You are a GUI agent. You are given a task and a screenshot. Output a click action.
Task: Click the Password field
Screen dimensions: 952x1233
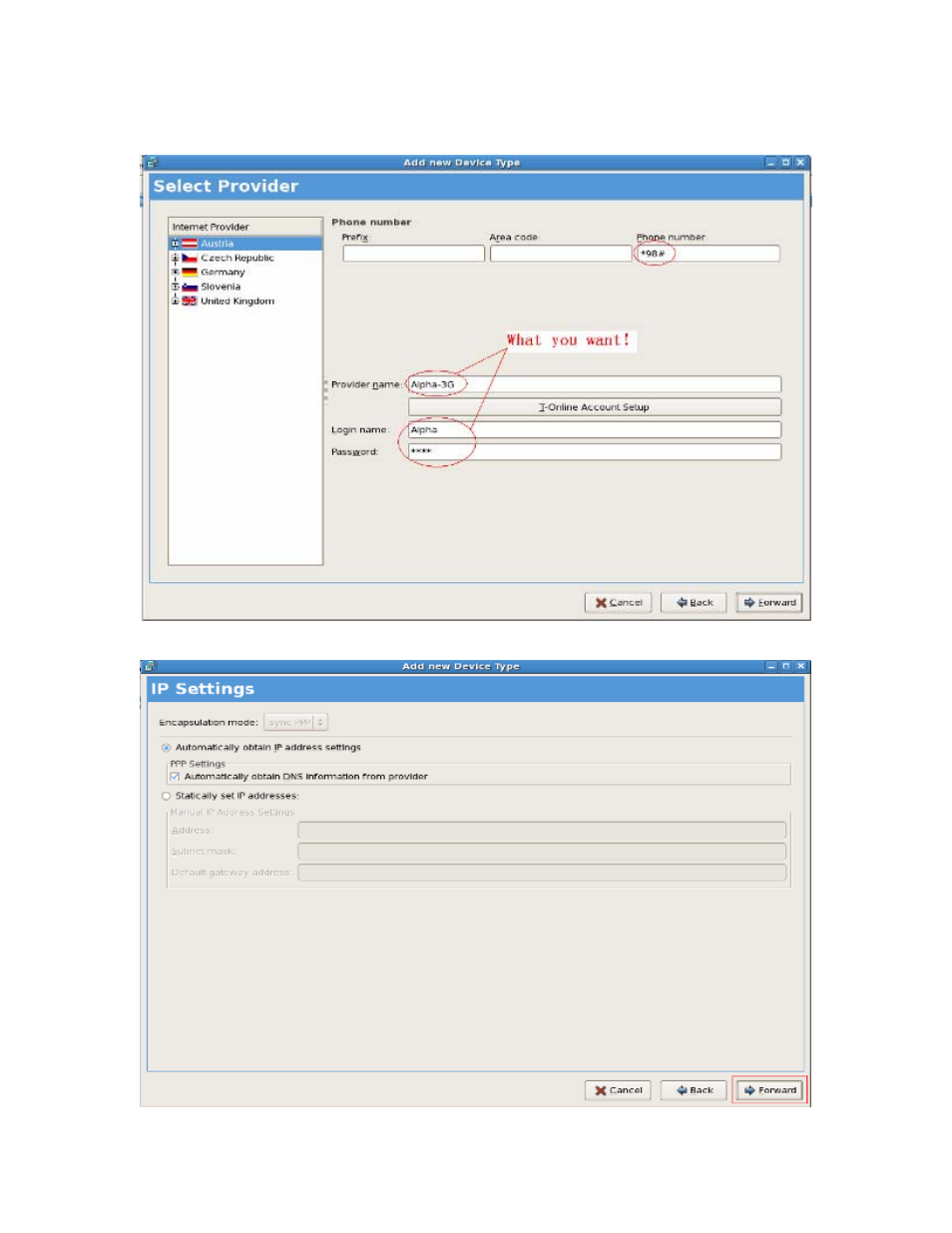(595, 452)
